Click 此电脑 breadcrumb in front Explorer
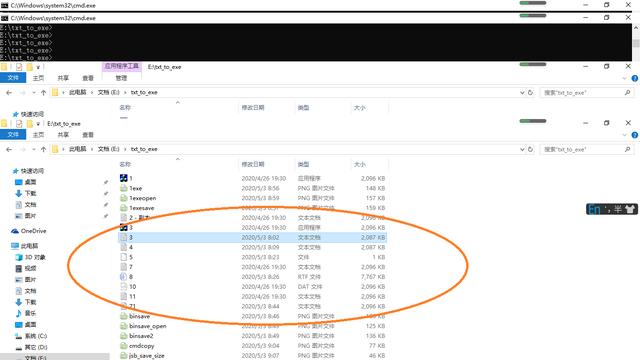 click(x=78, y=149)
